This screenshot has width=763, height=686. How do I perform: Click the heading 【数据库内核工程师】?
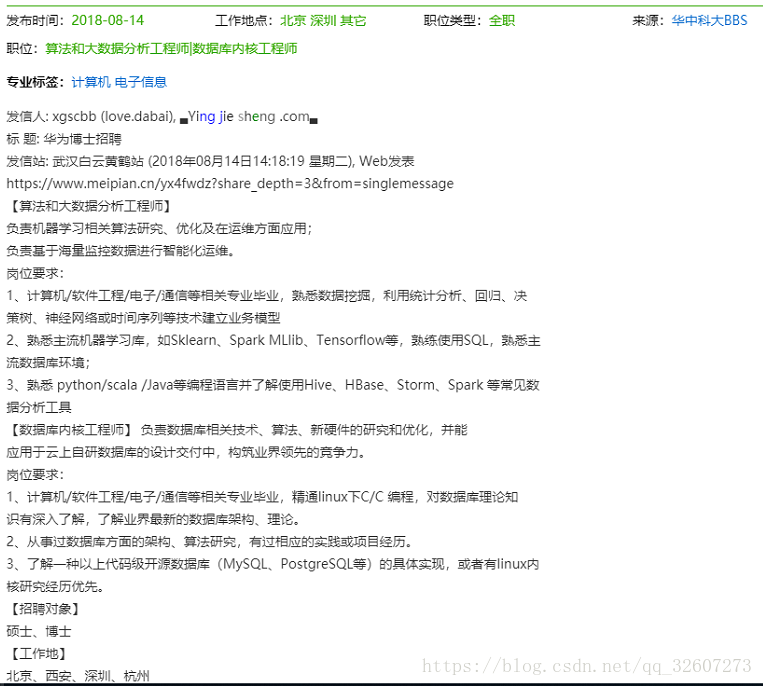click(x=69, y=430)
